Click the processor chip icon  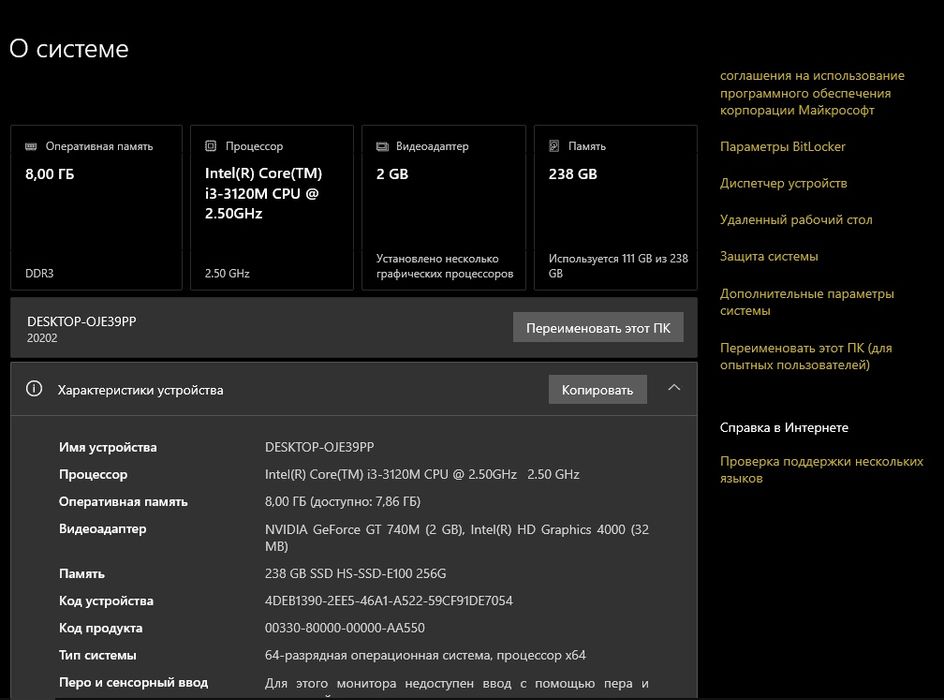210,146
